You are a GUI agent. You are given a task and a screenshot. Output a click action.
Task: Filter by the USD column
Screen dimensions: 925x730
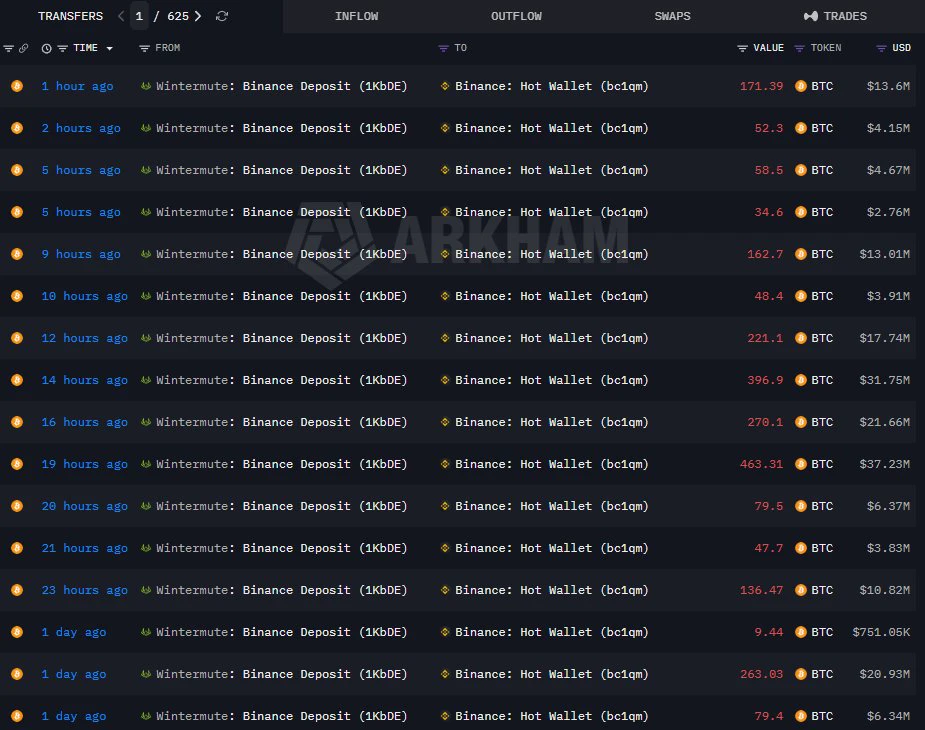[x=881, y=48]
